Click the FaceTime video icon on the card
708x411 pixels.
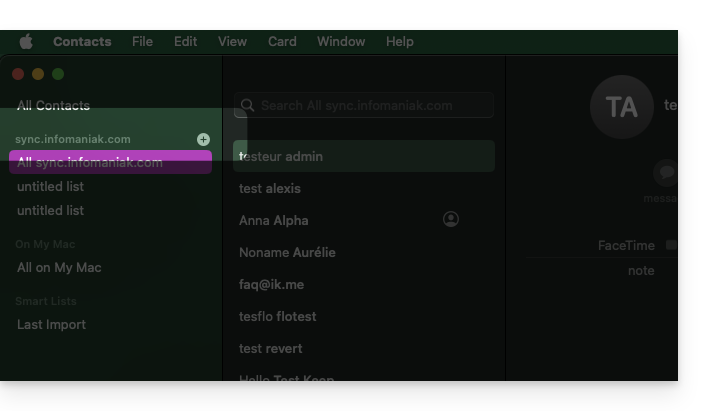[x=671, y=245]
